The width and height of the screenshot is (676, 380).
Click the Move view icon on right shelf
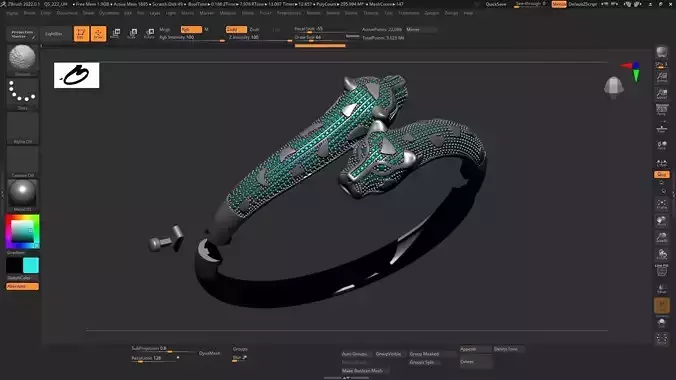pos(662,221)
